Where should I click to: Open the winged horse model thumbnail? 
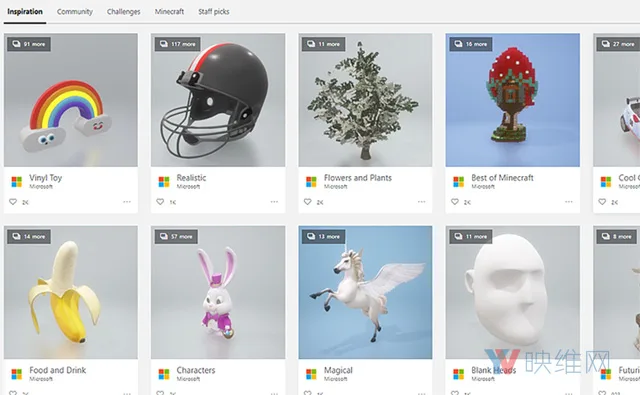pos(365,293)
